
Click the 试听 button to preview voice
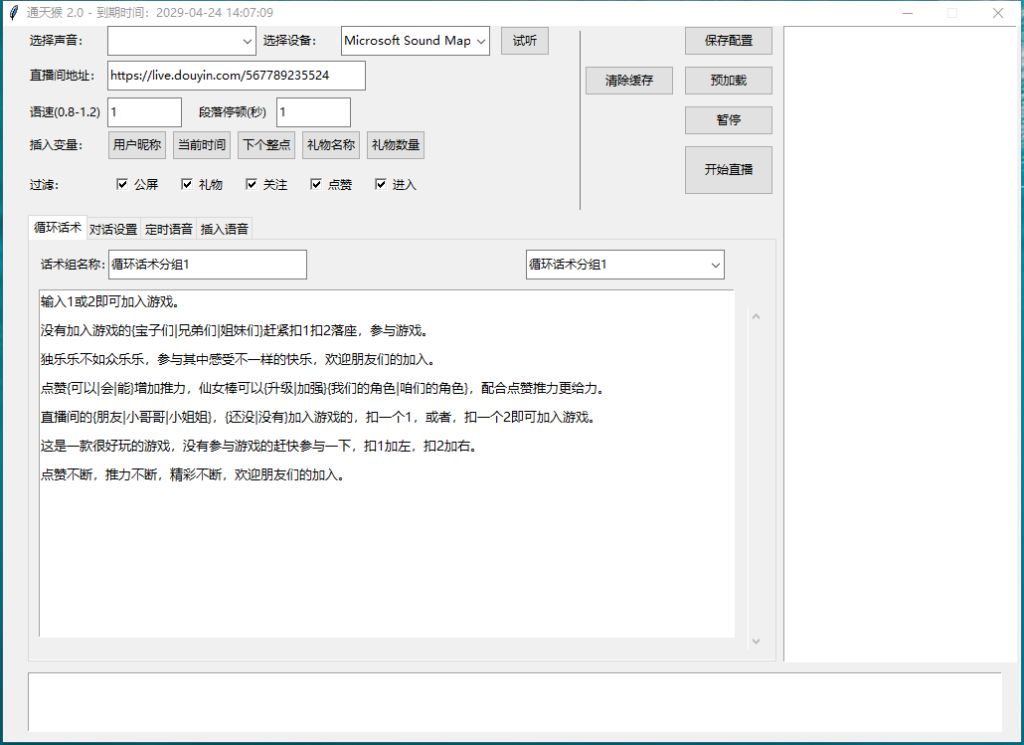pyautogui.click(x=524, y=41)
